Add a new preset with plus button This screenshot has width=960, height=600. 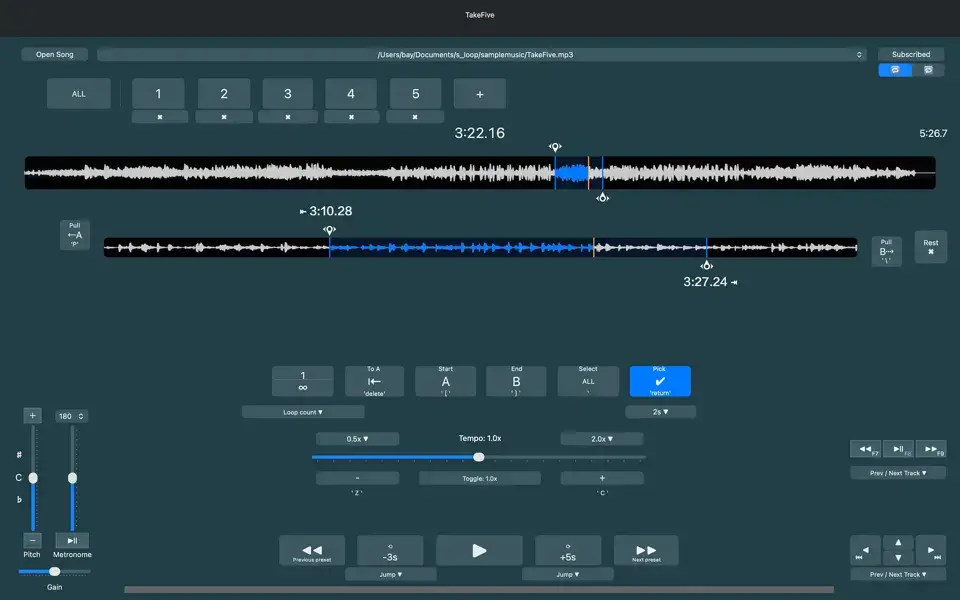pyautogui.click(x=479, y=94)
